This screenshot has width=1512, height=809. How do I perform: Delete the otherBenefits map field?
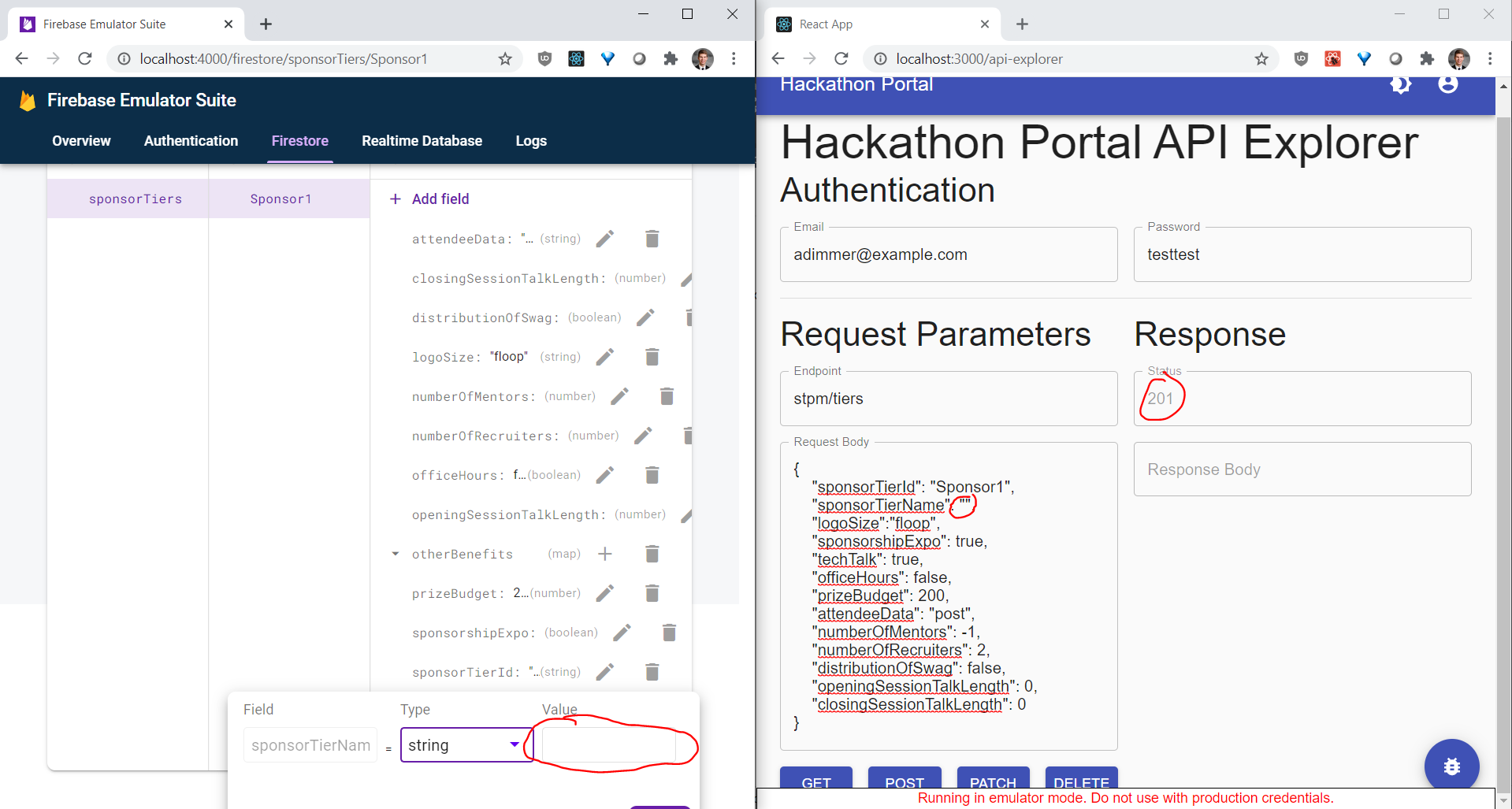coord(652,554)
